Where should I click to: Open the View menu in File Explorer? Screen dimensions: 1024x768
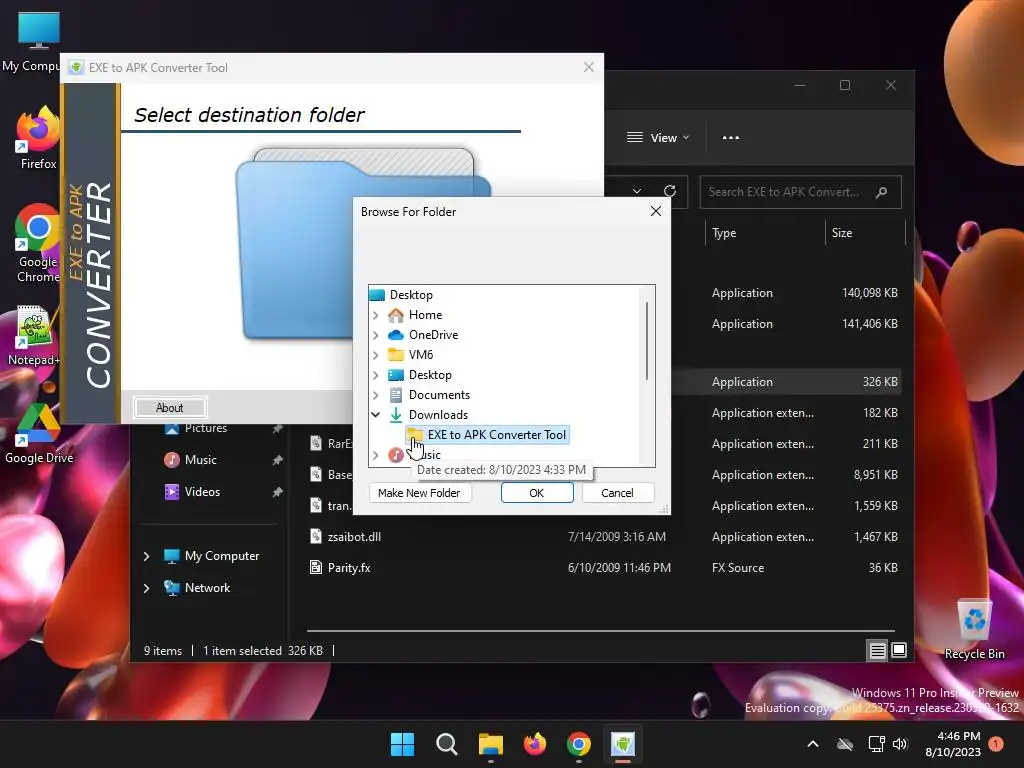pos(658,138)
